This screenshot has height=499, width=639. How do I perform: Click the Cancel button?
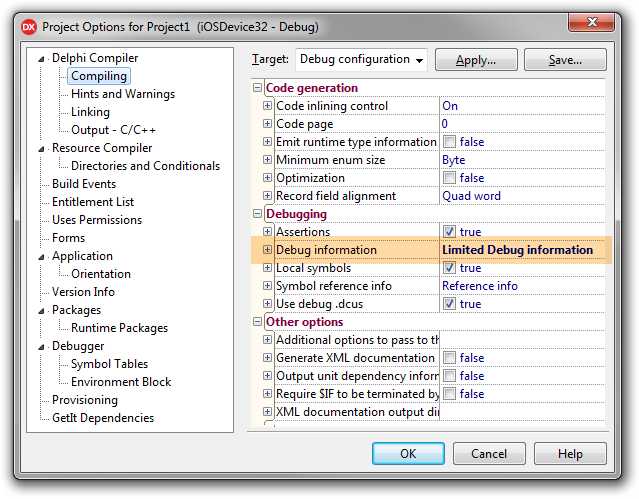489,453
